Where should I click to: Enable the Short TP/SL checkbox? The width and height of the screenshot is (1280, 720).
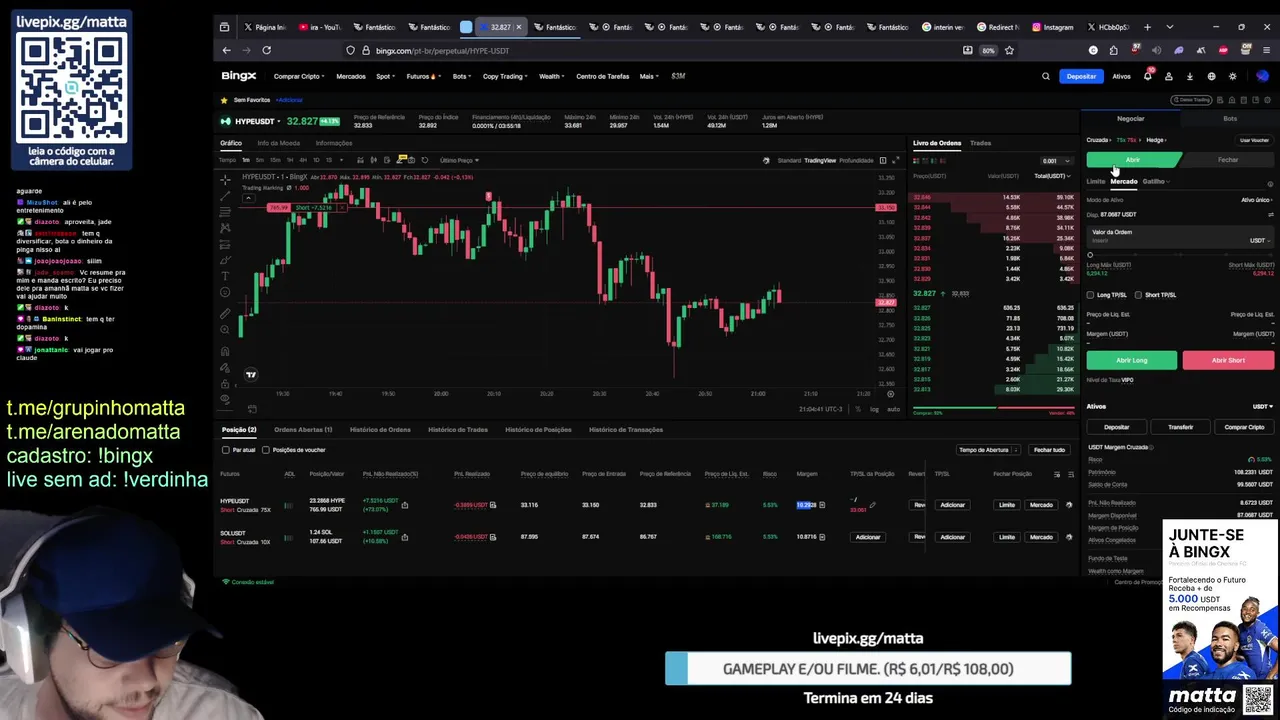pos(1138,295)
